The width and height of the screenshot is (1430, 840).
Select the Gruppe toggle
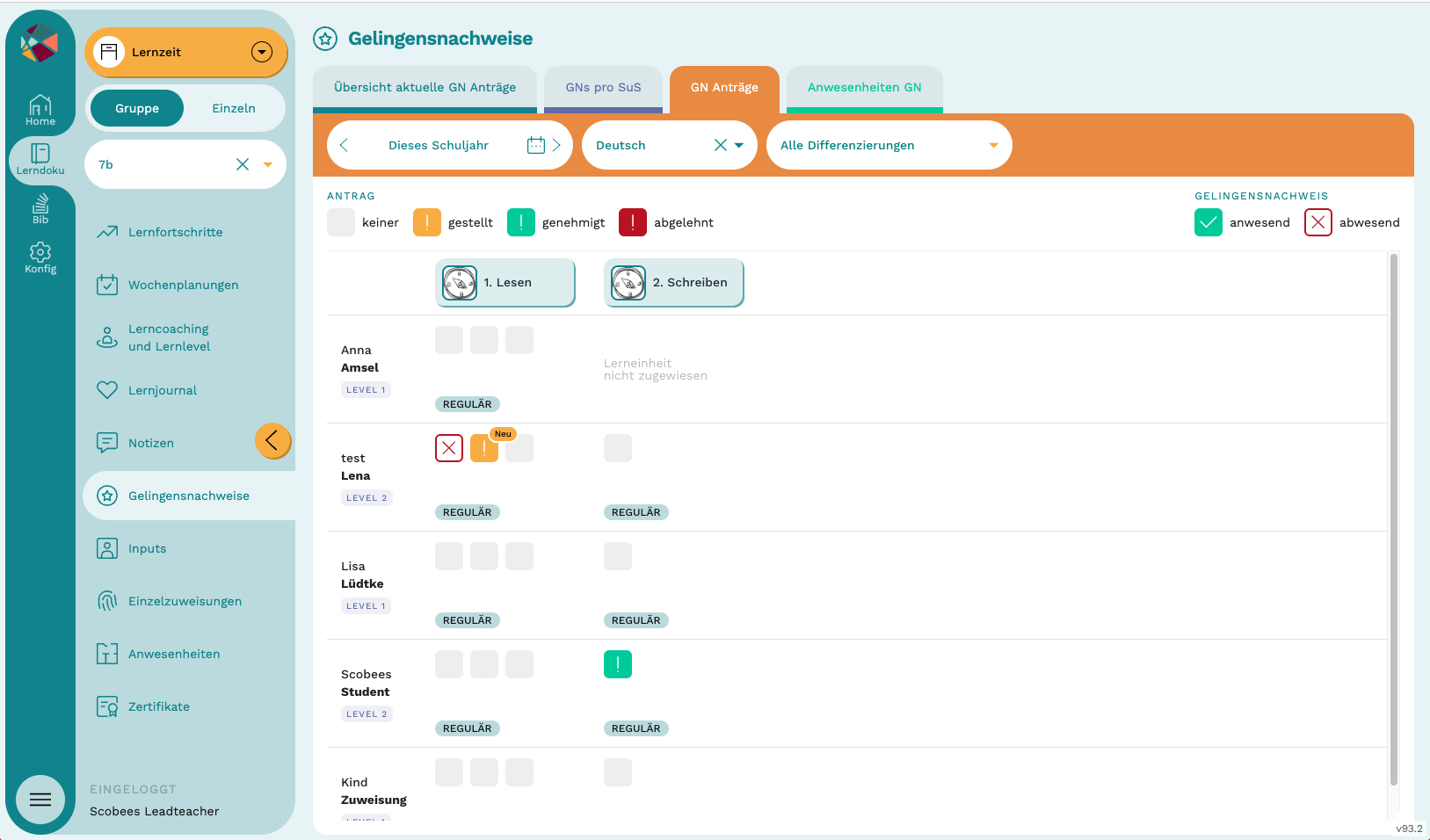(137, 108)
